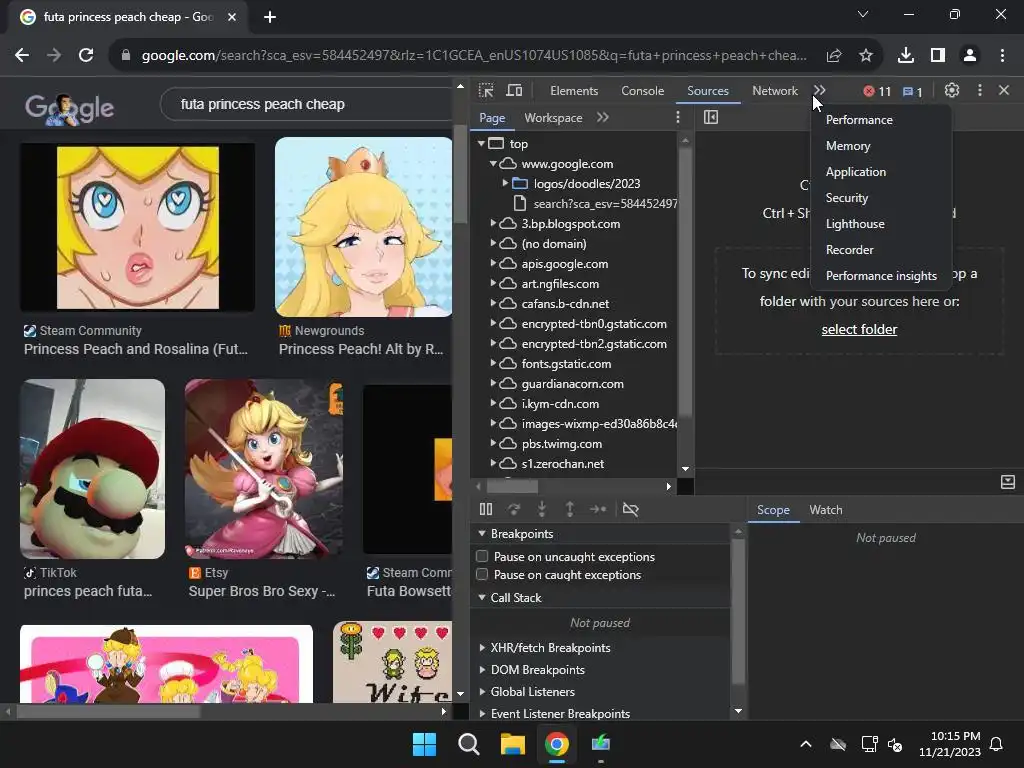Open Chrome downloads icon
The height and width of the screenshot is (768, 1024).
pos(906,56)
